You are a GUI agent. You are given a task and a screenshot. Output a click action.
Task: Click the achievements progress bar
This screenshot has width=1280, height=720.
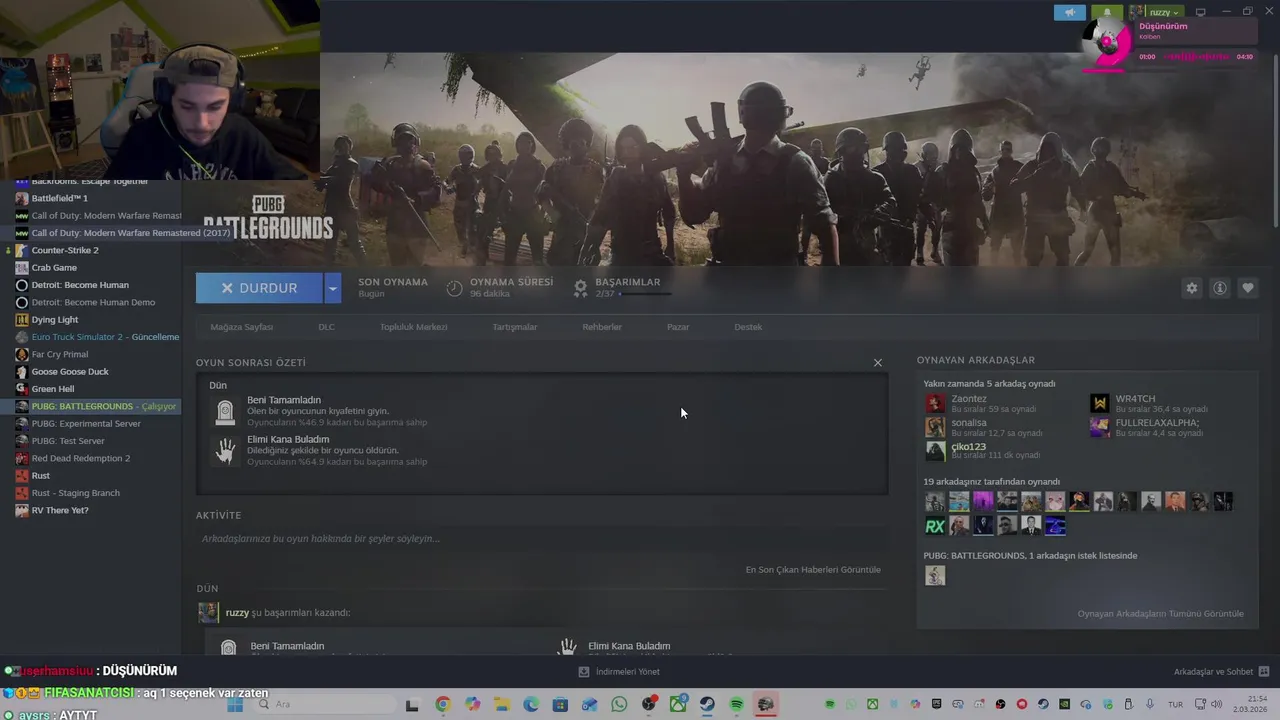(x=645, y=294)
